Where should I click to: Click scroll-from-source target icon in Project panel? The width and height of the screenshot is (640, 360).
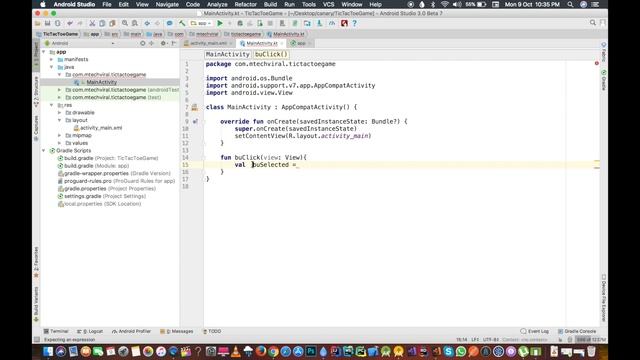pyautogui.click(x=142, y=43)
